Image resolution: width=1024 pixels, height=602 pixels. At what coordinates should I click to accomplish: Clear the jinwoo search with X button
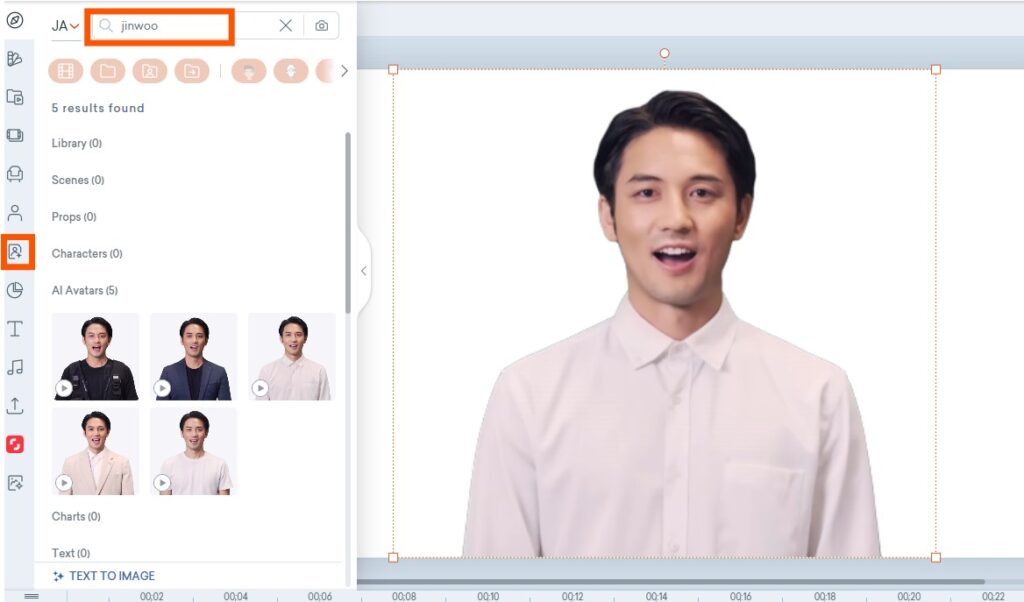[286, 26]
